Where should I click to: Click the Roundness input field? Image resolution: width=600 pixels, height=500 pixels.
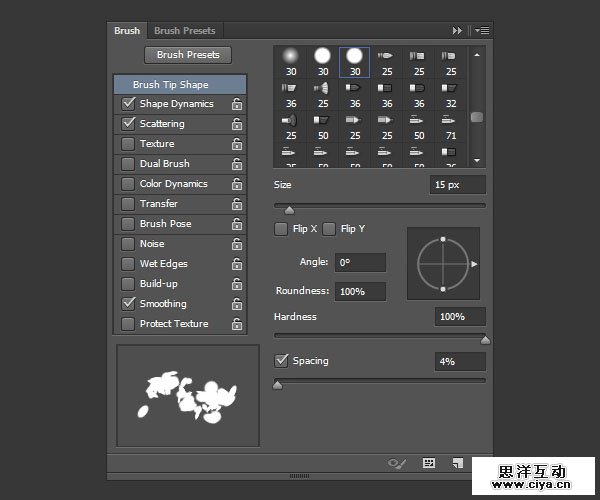(x=360, y=292)
